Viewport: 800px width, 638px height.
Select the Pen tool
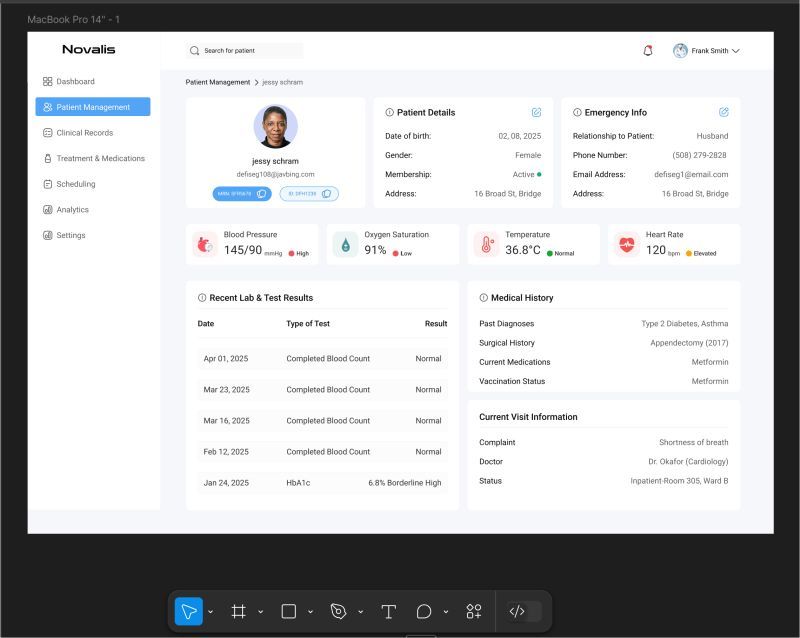(338, 611)
